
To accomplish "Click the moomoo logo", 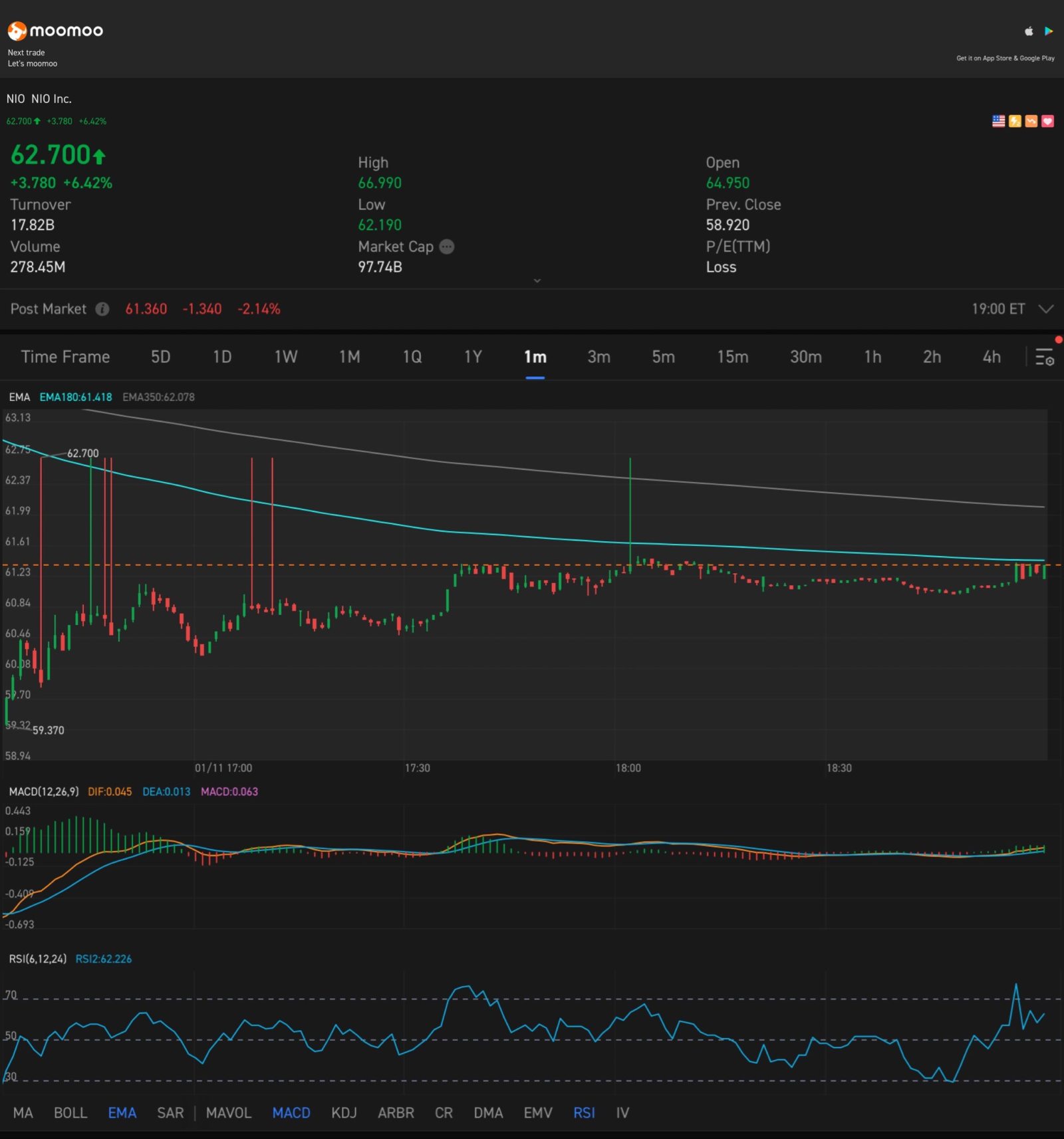I will click(x=55, y=31).
